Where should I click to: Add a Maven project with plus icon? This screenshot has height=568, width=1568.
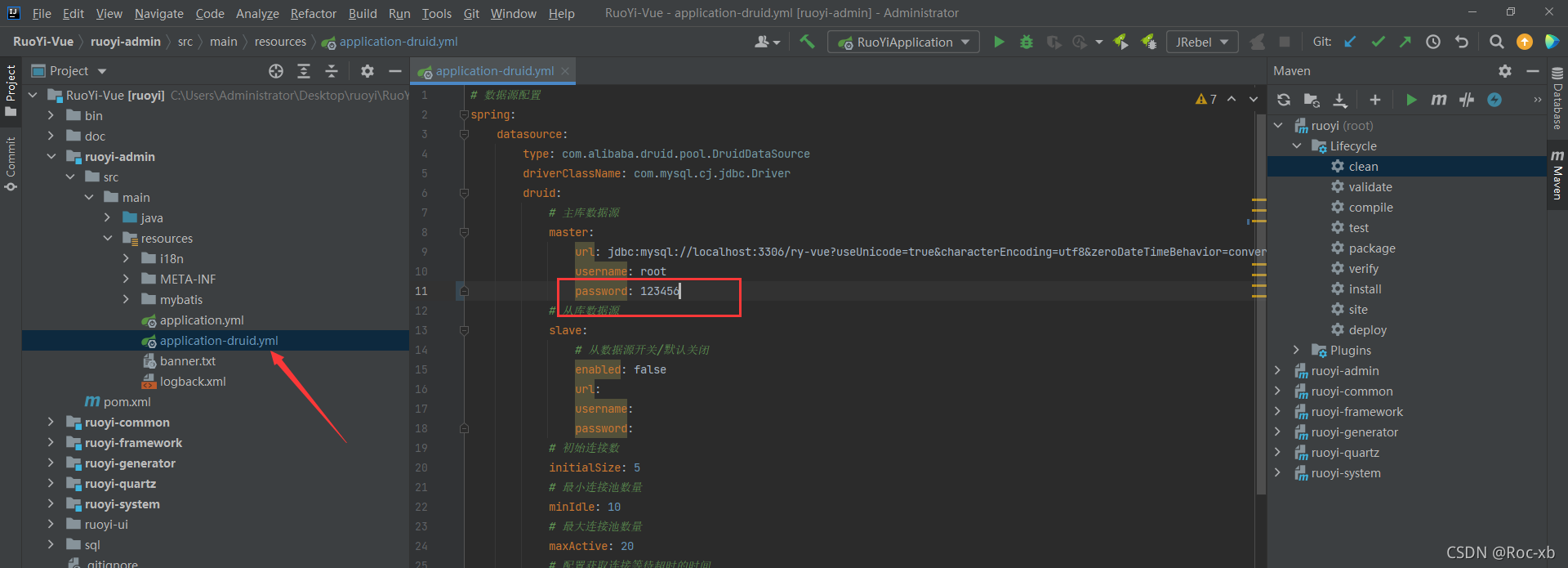pyautogui.click(x=1375, y=100)
